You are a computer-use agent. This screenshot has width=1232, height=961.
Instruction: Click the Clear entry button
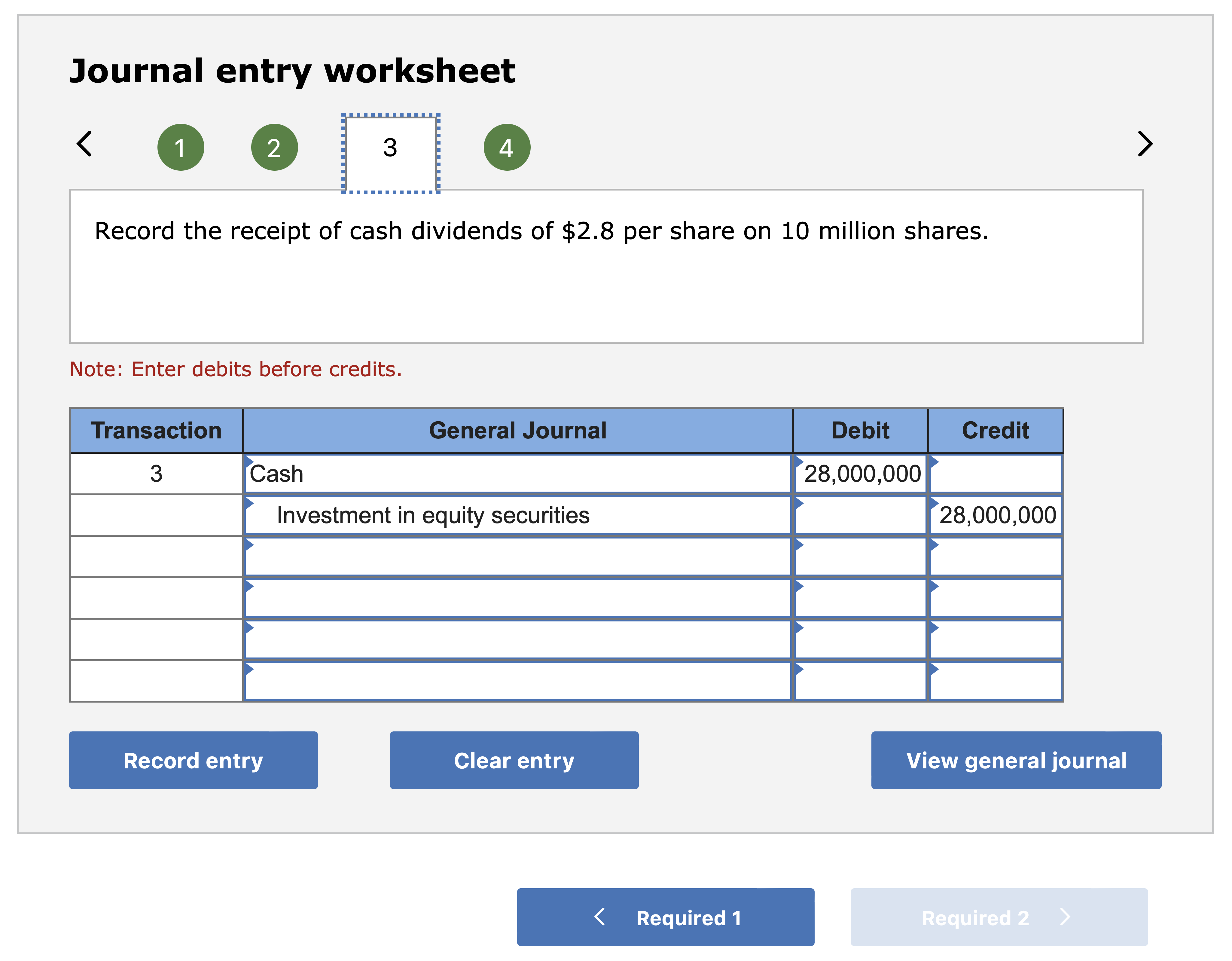(x=514, y=760)
